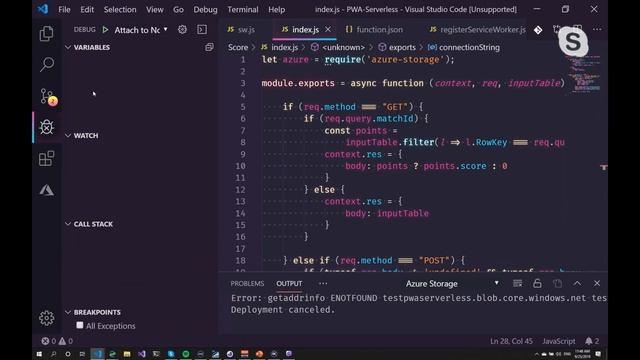640x360 pixels.
Task: Open the Source Control view
Action: (x=47, y=96)
